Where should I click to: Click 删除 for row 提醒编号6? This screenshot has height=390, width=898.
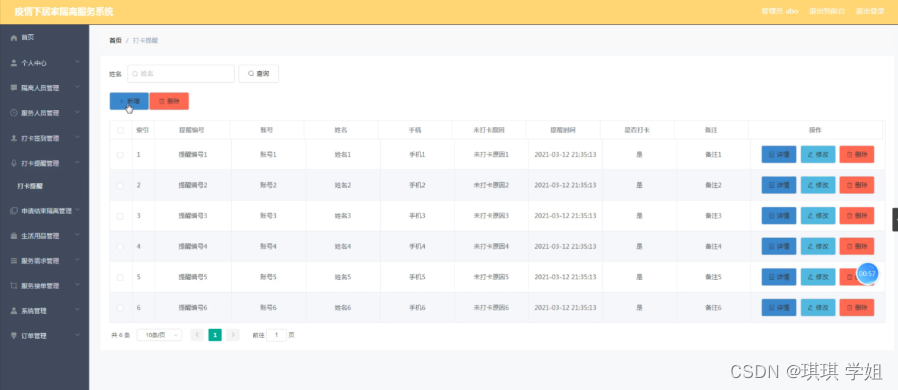coord(856,308)
